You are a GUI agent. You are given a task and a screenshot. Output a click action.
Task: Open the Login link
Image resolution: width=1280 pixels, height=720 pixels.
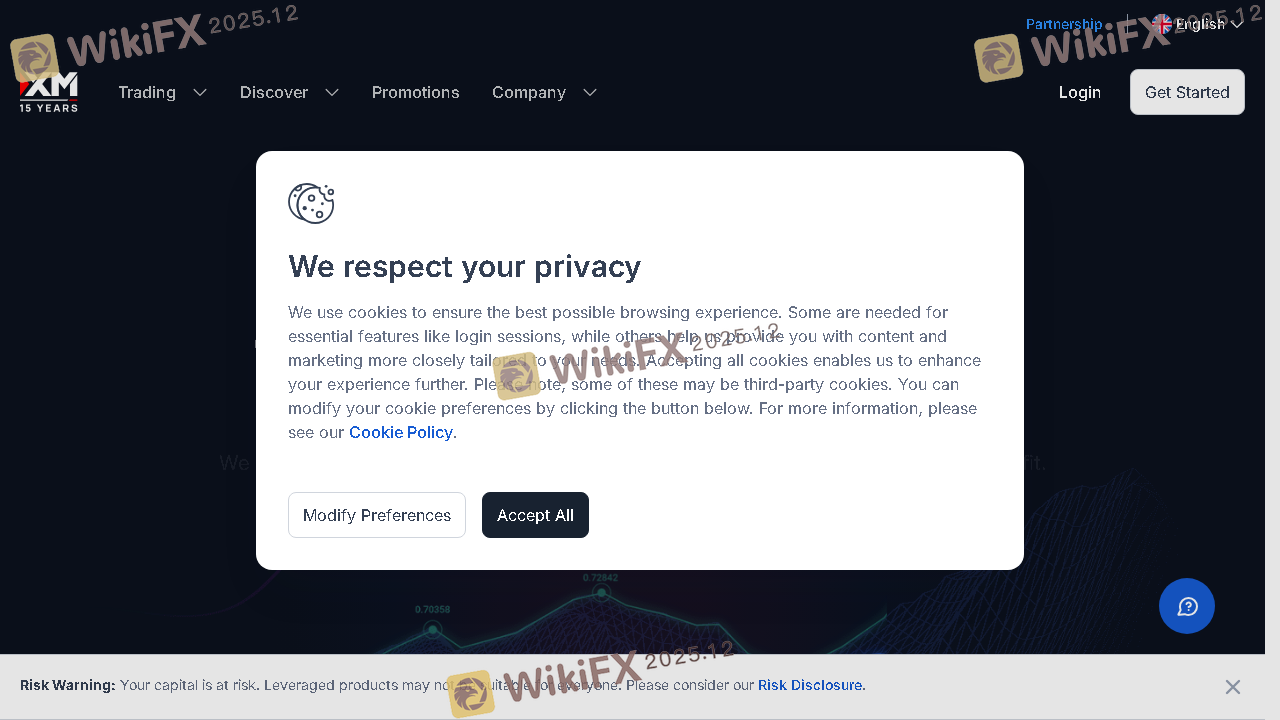tap(1080, 92)
